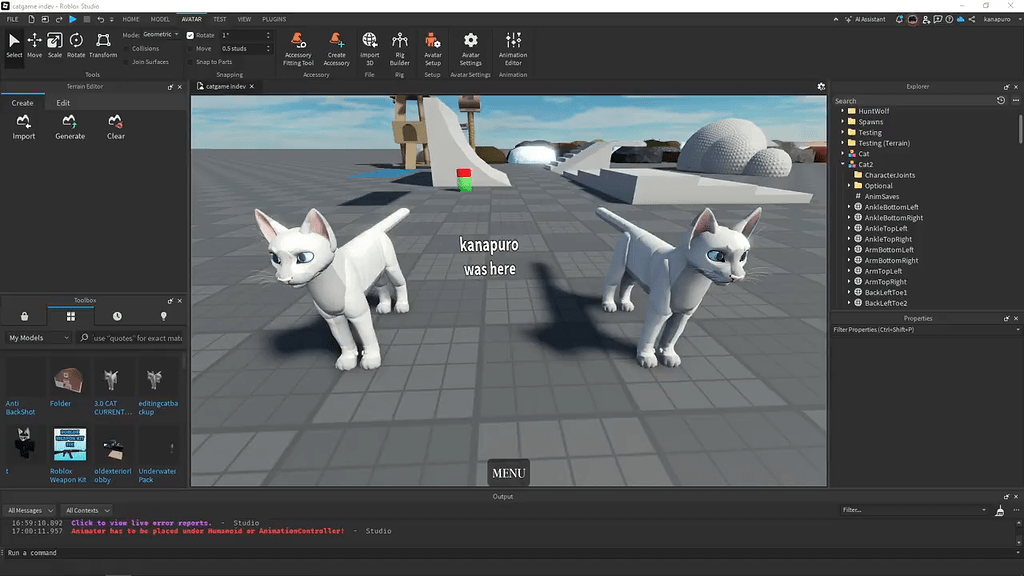
Task: Open notifications bell
Action: pyautogui.click(x=899, y=20)
